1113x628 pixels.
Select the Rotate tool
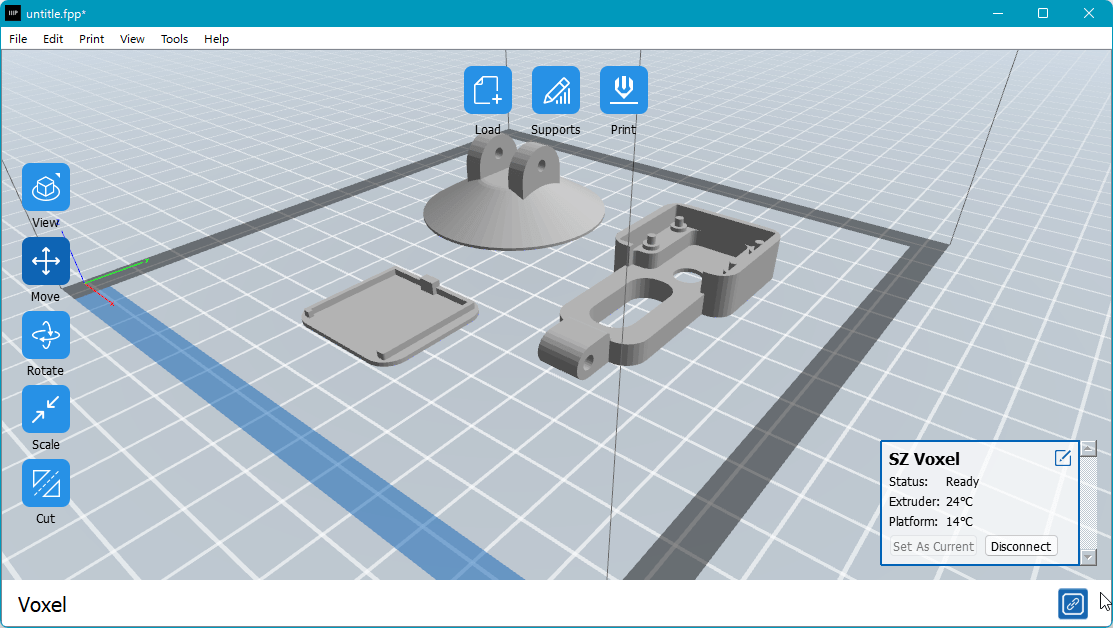(46, 335)
